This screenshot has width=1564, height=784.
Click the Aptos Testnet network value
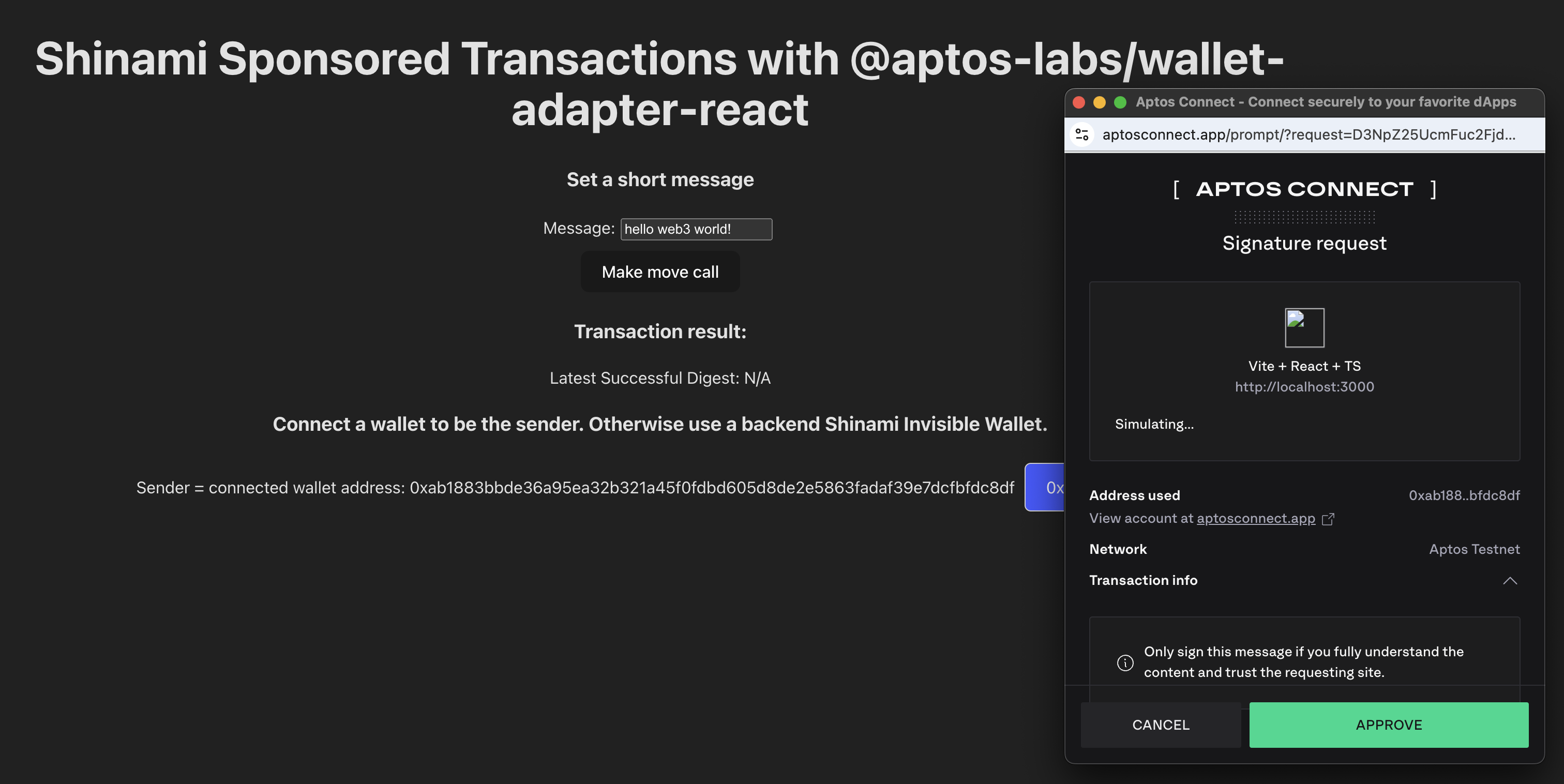pos(1474,549)
